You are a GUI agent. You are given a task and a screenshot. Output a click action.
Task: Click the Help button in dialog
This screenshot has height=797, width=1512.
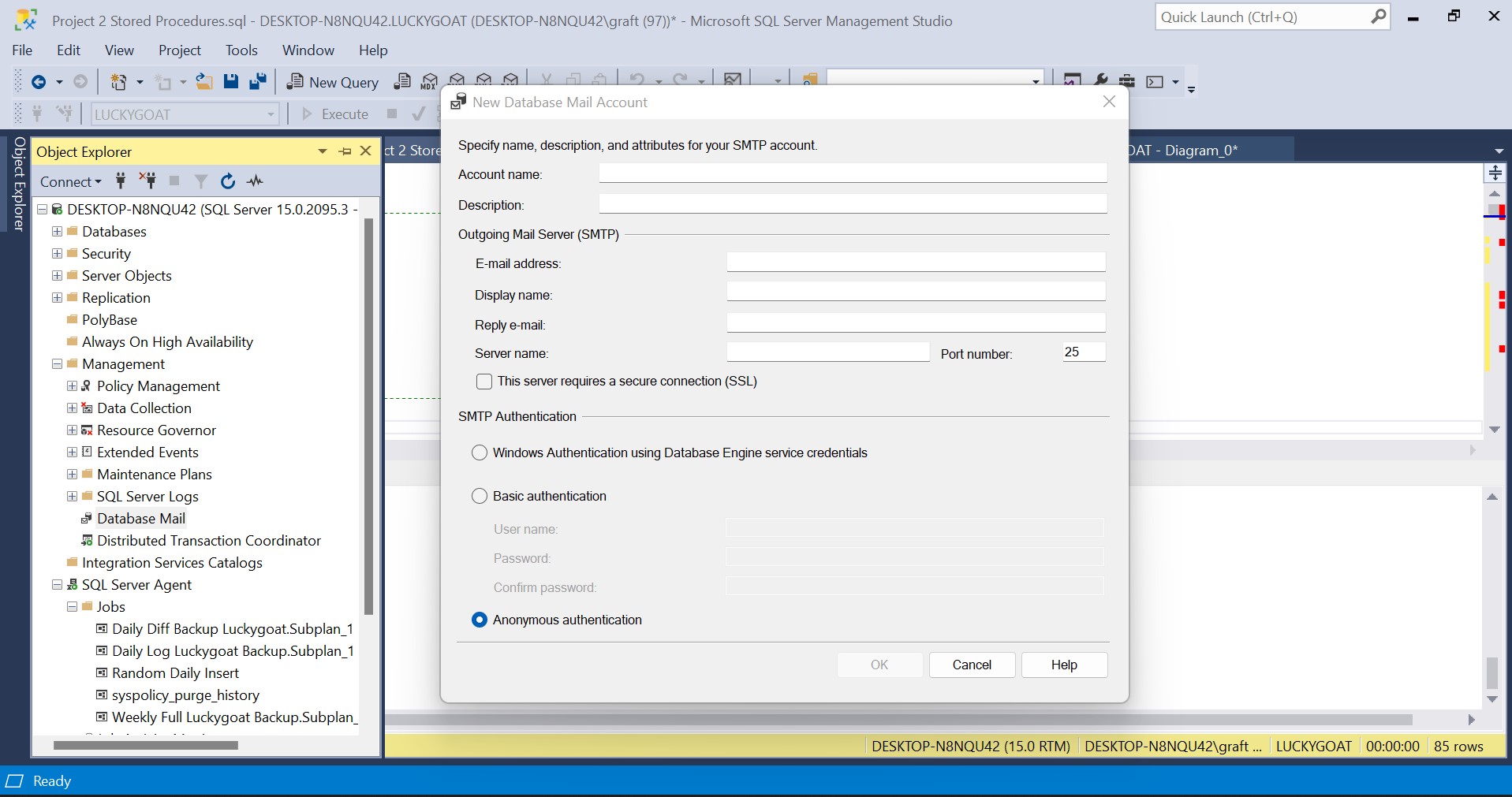[x=1064, y=665]
